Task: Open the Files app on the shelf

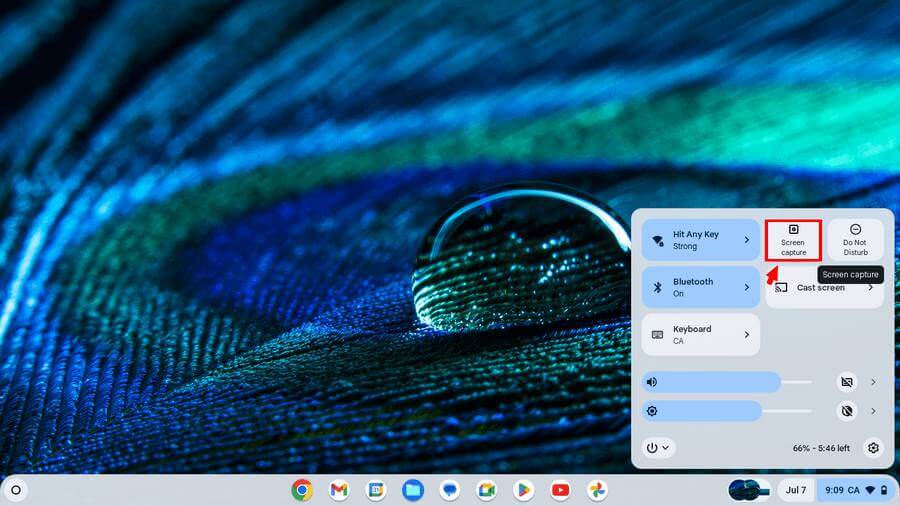Action: tap(413, 490)
